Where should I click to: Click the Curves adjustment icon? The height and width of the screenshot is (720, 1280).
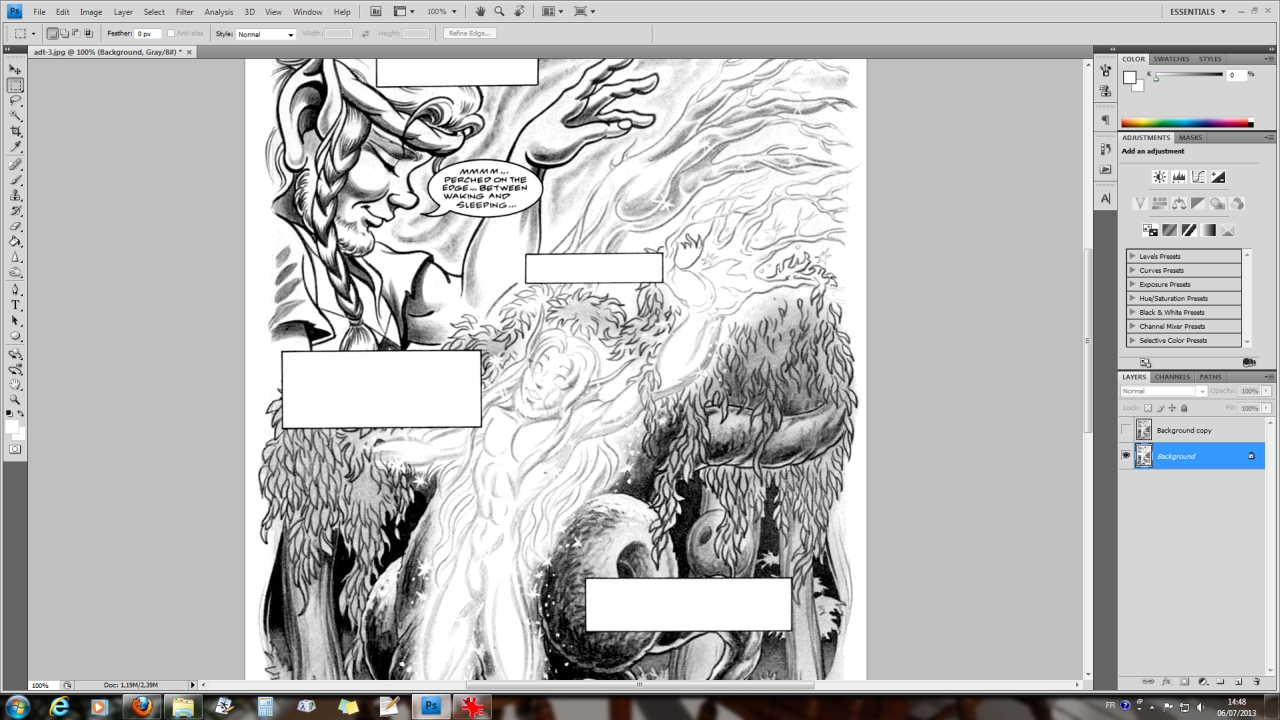click(x=1198, y=177)
